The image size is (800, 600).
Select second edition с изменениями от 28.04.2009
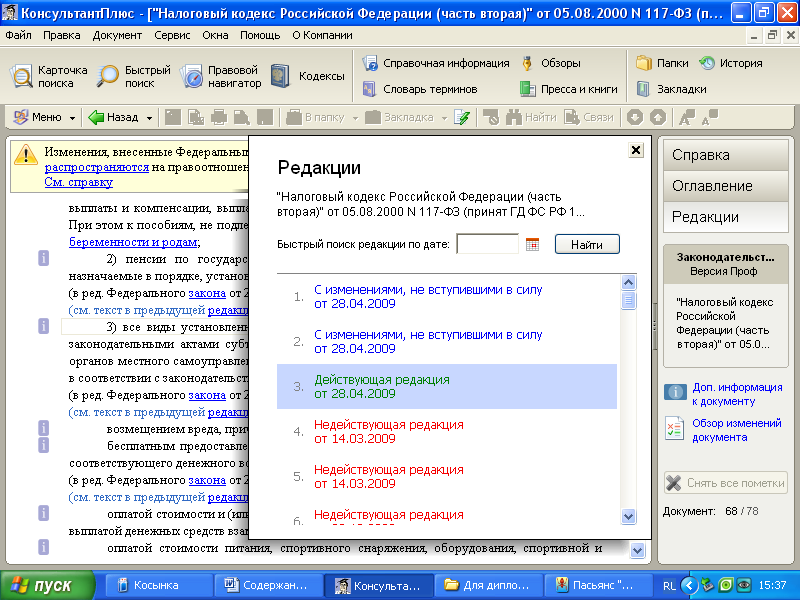pos(446,341)
